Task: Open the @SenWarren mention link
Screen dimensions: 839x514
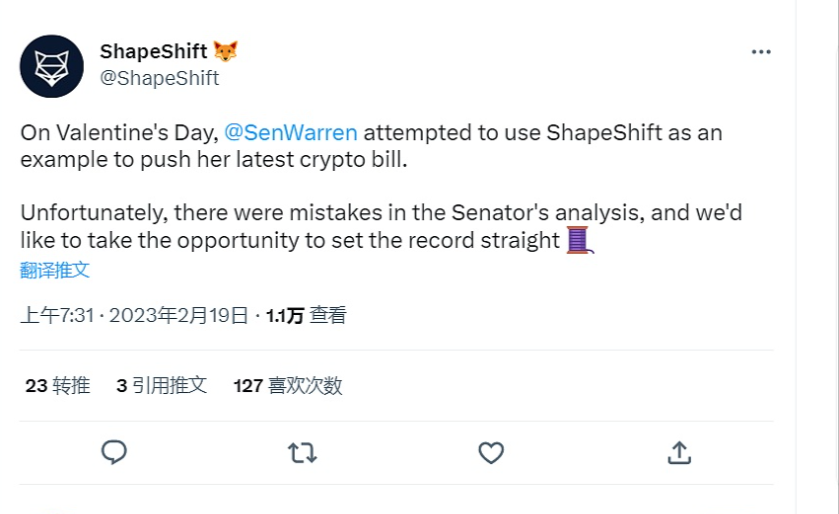Action: [290, 133]
